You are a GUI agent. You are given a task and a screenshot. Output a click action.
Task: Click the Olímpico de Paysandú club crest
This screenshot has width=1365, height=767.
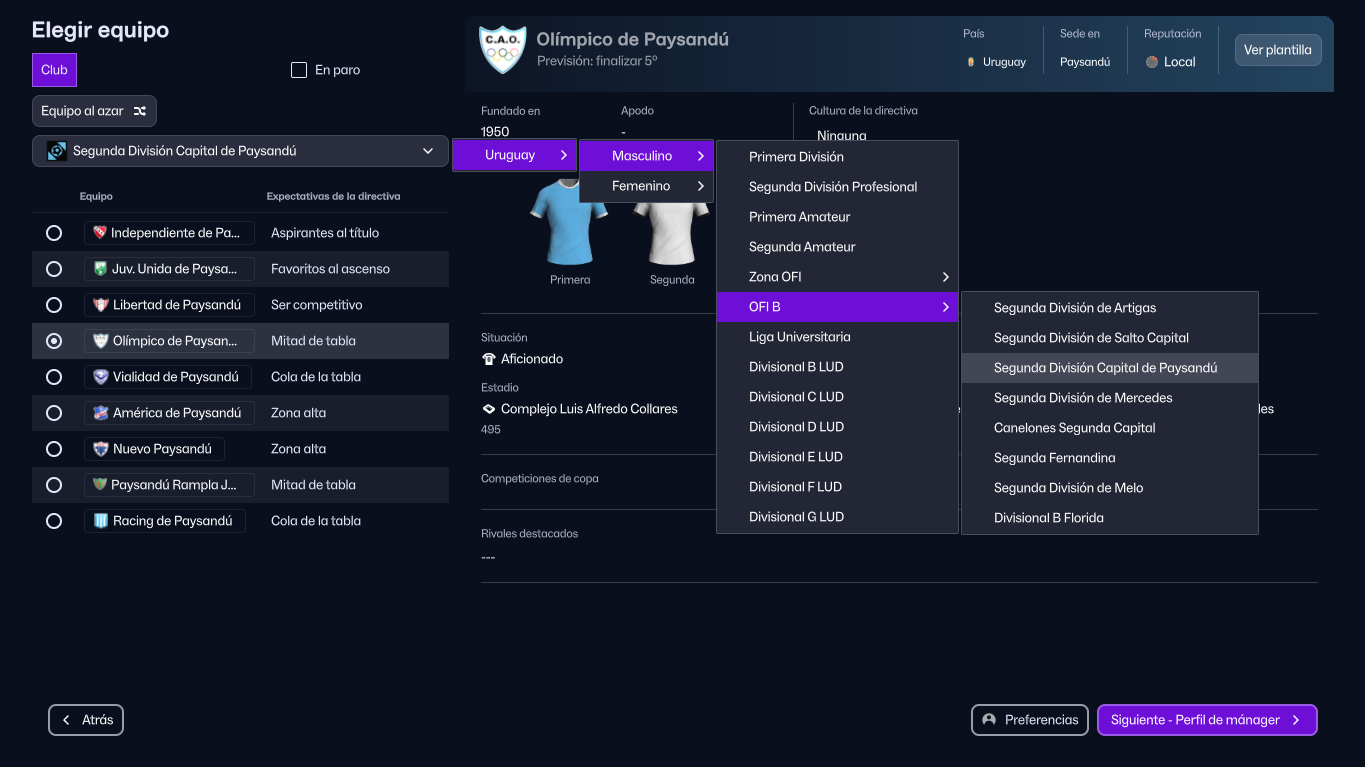(x=502, y=50)
